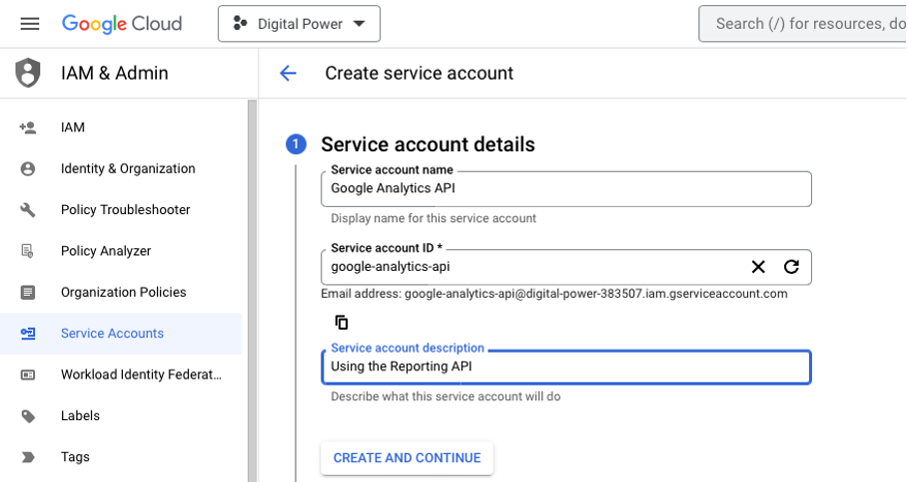Screen dimensions: 908x482
Task: Open the Digital Power project selector
Action: pyautogui.click(x=299, y=24)
